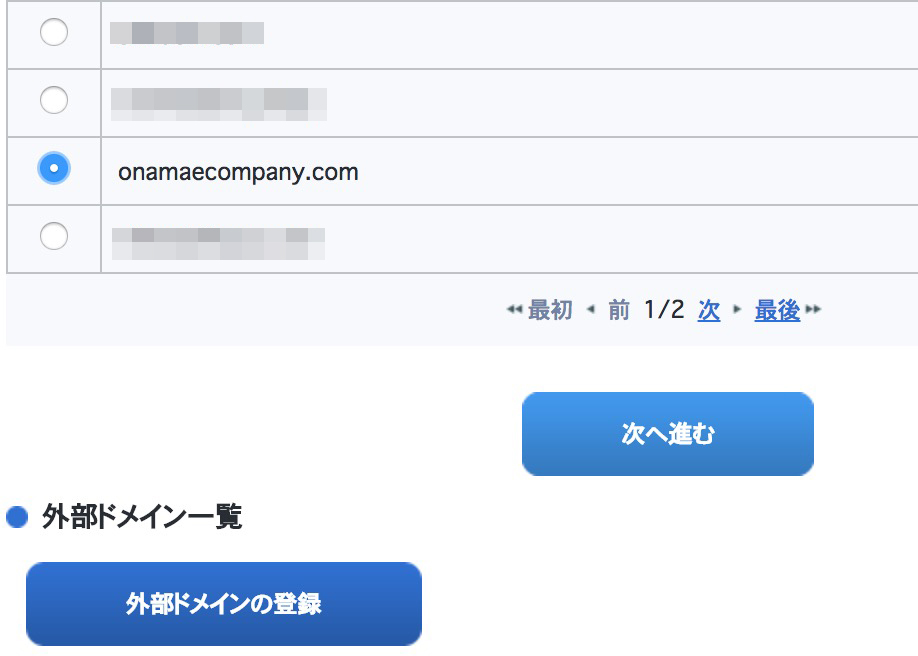Click the 1/2 page indicator
Screen dimensions: 918x656
tap(664, 310)
